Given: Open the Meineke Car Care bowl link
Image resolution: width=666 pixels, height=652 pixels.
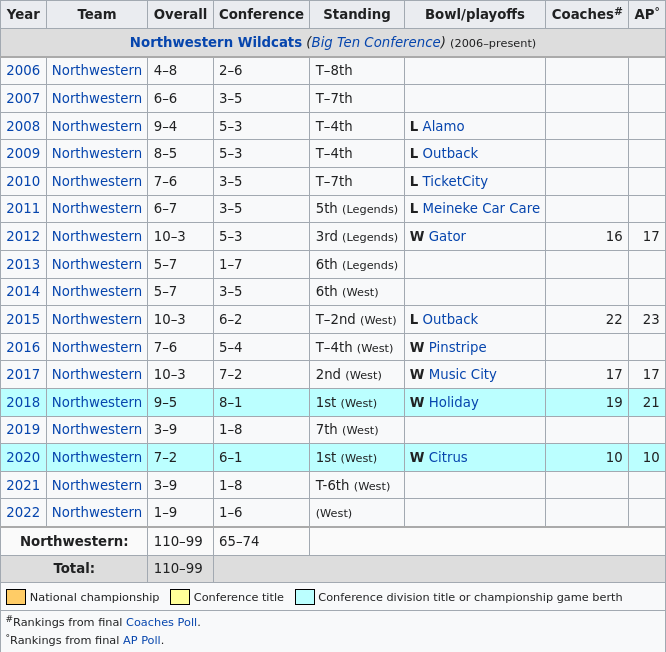Looking at the screenshot, I should tap(481, 208).
